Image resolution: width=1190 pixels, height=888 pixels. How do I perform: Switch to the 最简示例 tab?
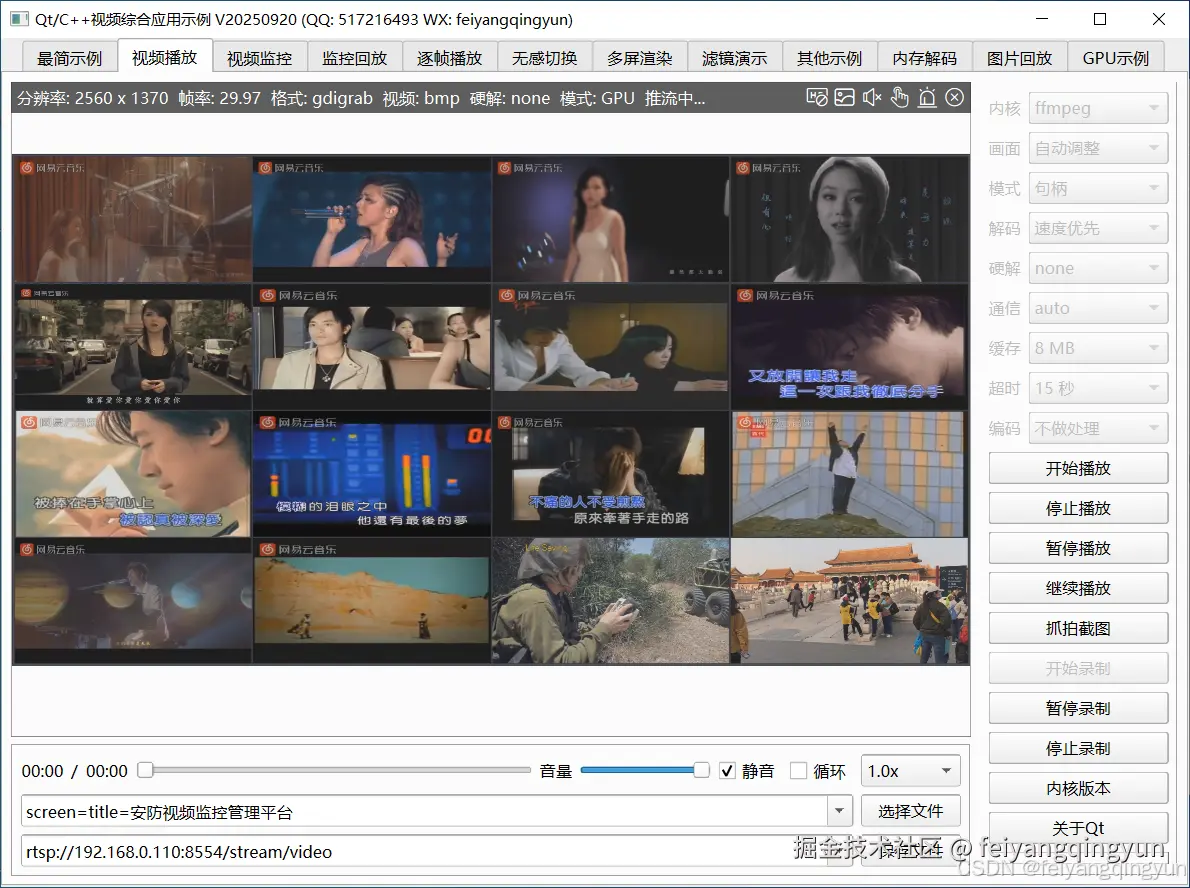pyautogui.click(x=69, y=58)
